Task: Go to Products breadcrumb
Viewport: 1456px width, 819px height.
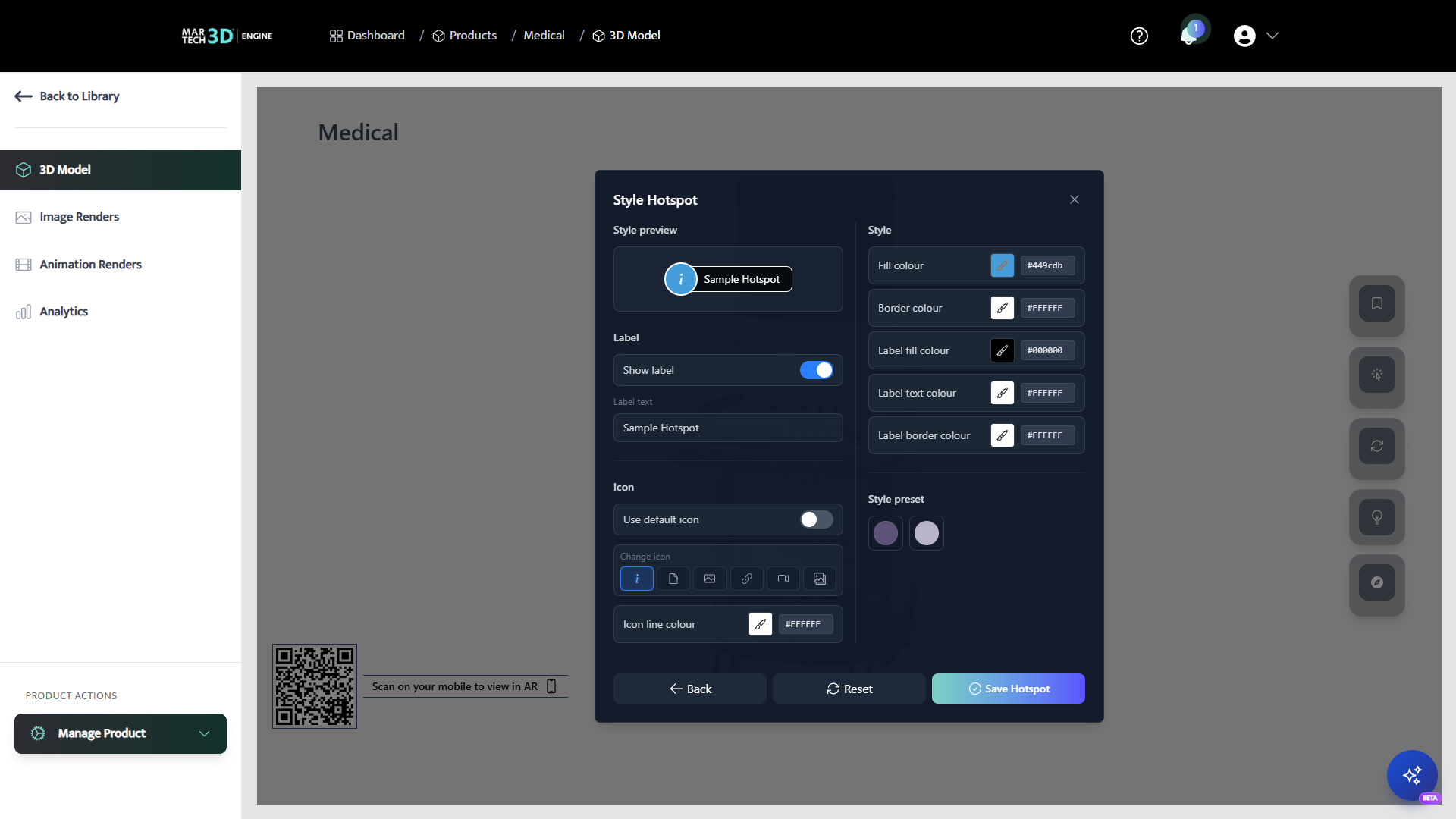Action: click(x=465, y=36)
